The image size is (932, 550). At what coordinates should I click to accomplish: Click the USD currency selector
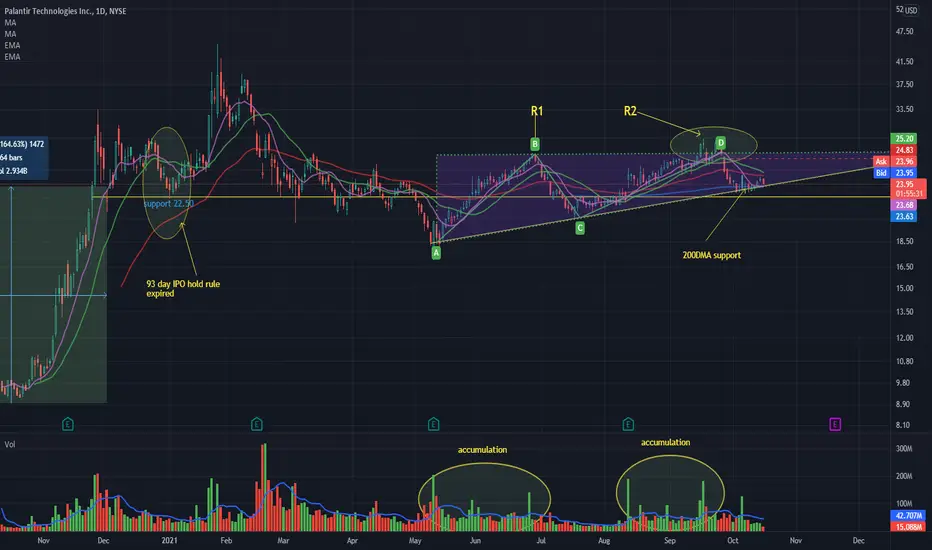(x=911, y=10)
